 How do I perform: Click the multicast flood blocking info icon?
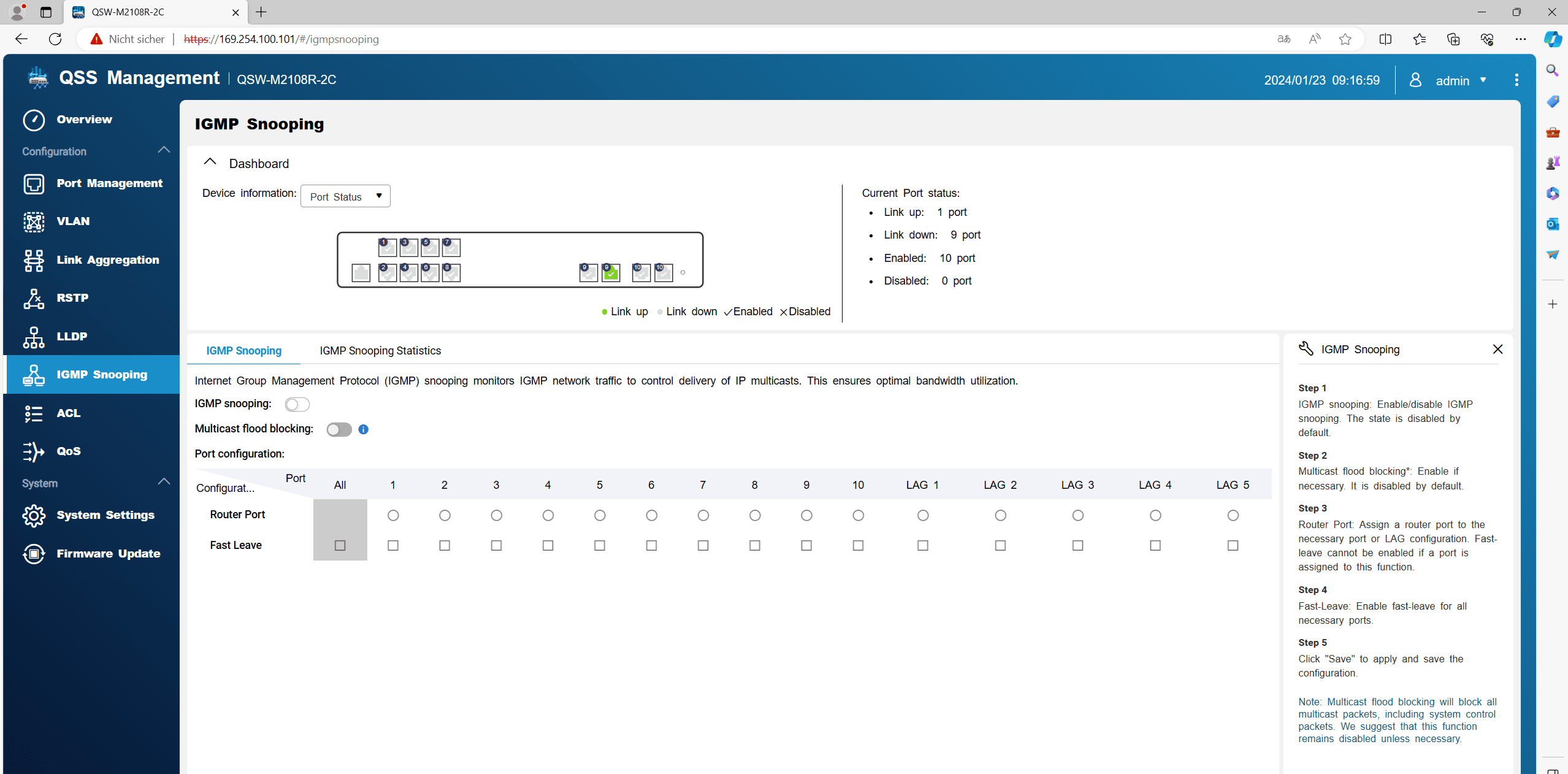(364, 429)
